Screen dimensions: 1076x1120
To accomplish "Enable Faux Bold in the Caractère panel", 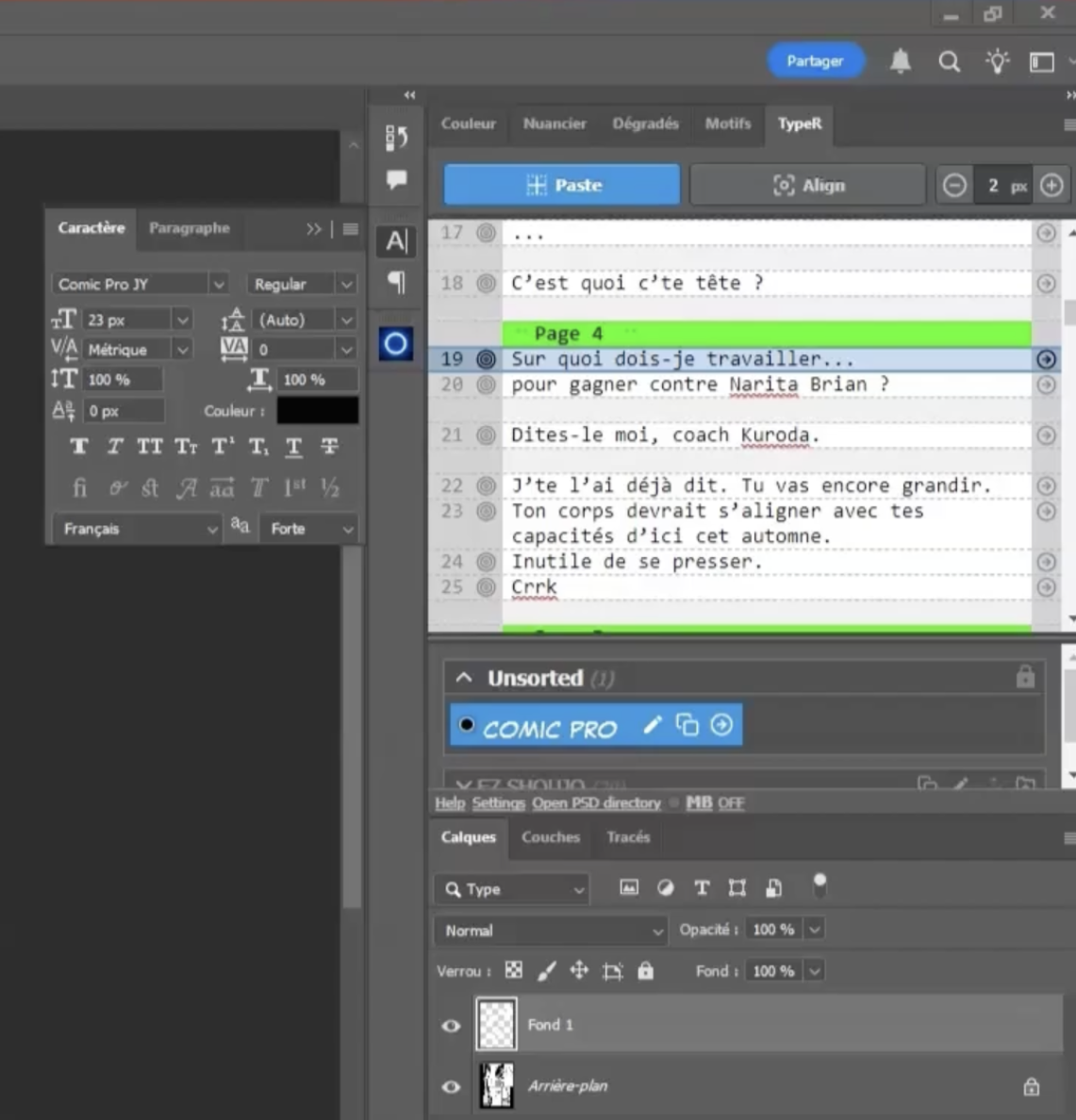I will point(79,446).
